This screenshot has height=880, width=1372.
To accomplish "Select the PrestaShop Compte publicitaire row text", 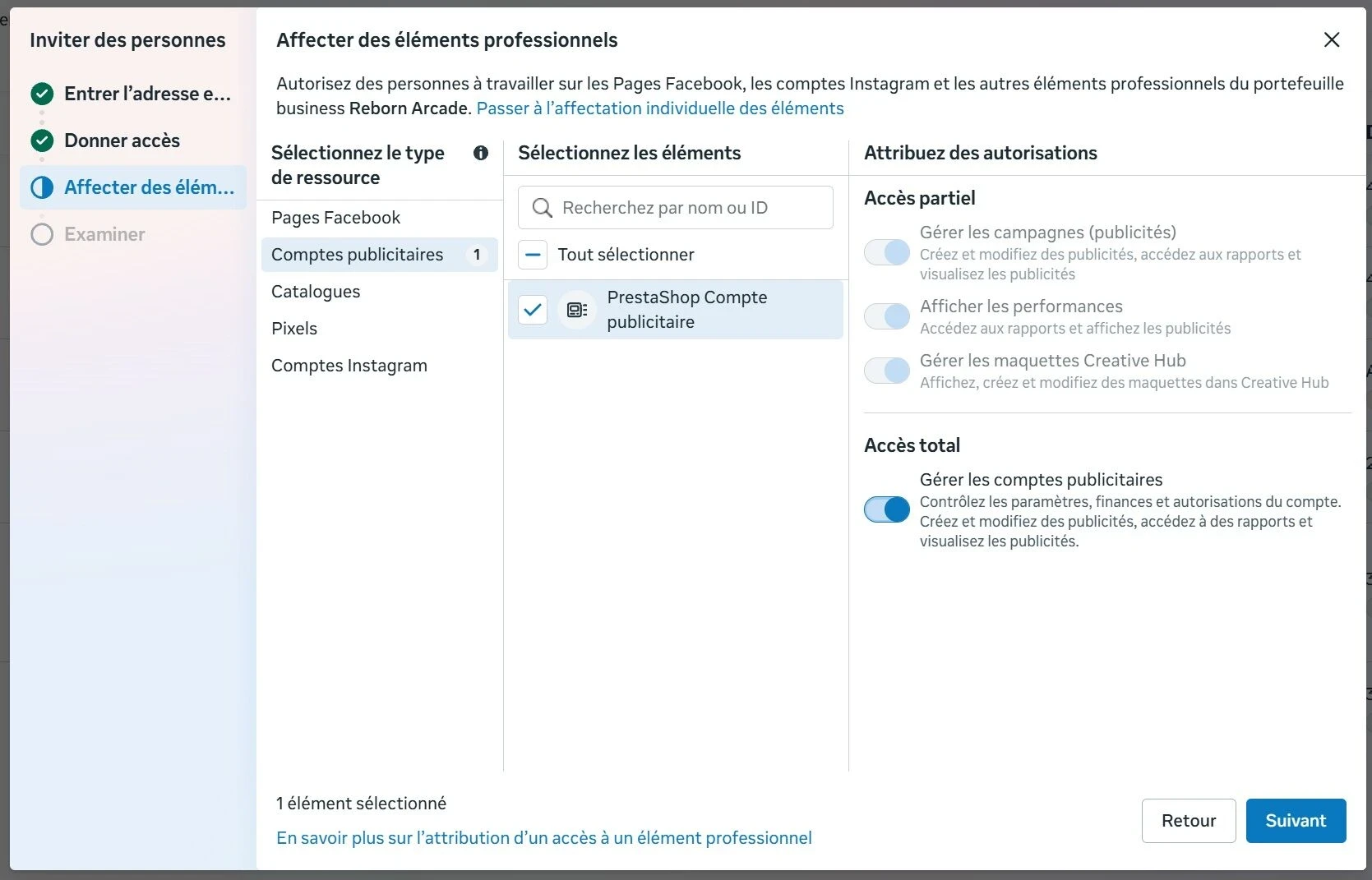I will click(687, 310).
